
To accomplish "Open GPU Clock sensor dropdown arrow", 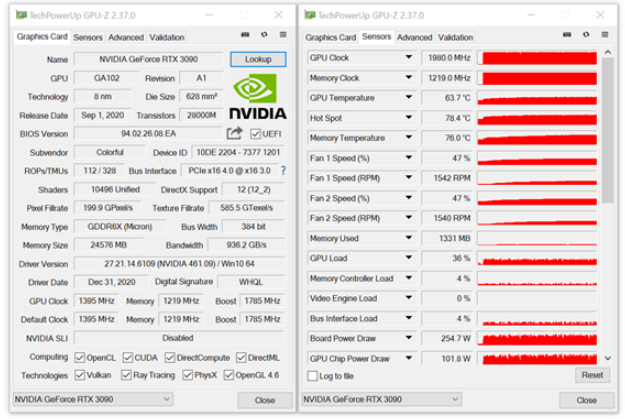I will pyautogui.click(x=409, y=57).
